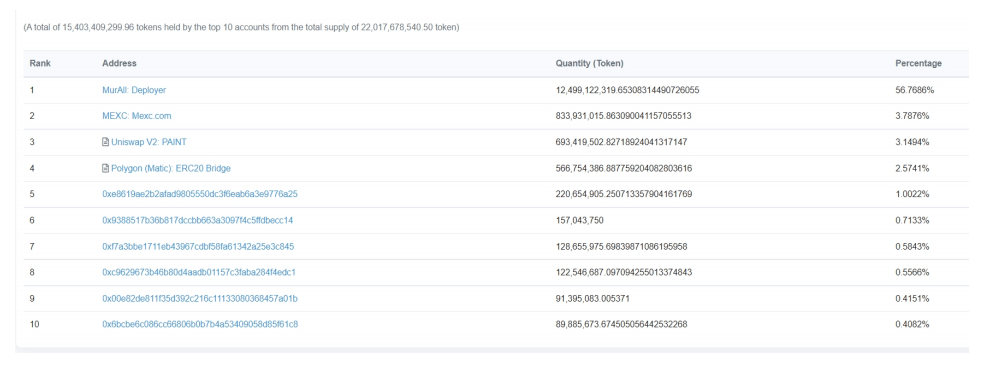Click the 0.5566% percentage cell

click(913, 273)
